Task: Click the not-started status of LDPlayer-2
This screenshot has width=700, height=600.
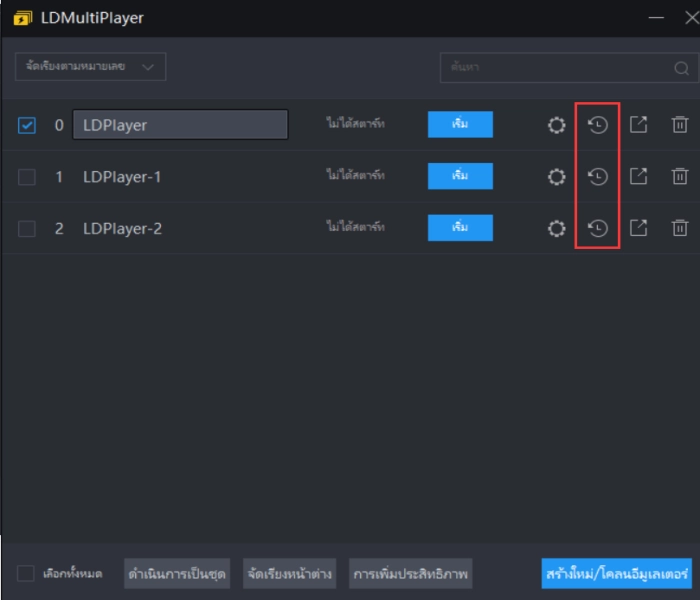Action: (355, 227)
